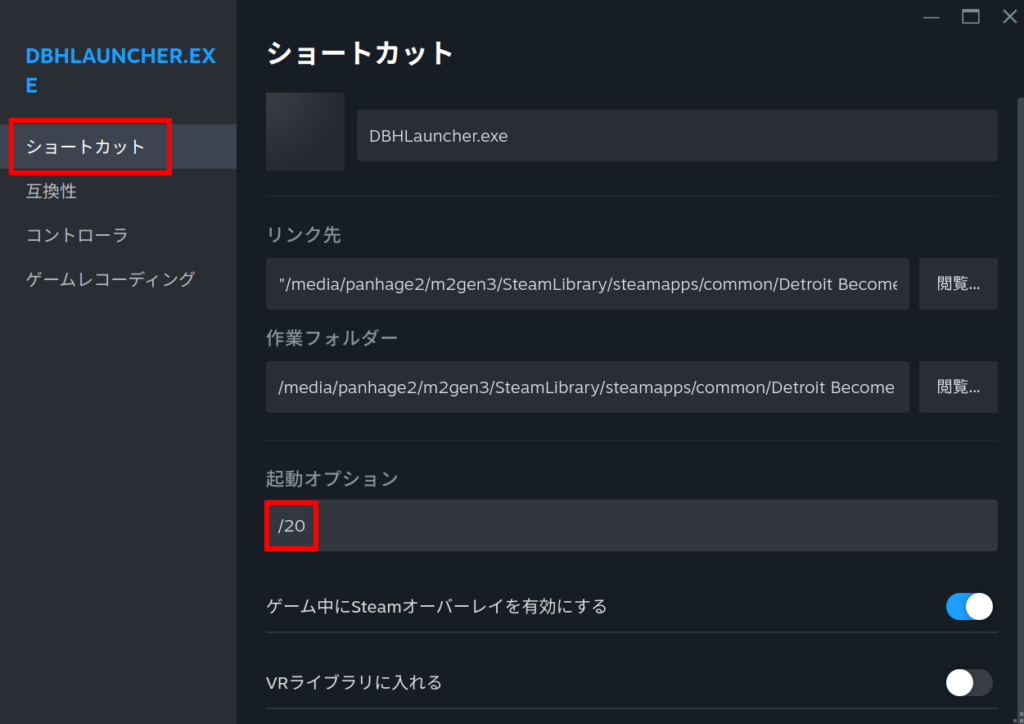Click the 作業フォルダー path field
The width and height of the screenshot is (1024, 724).
(587, 387)
